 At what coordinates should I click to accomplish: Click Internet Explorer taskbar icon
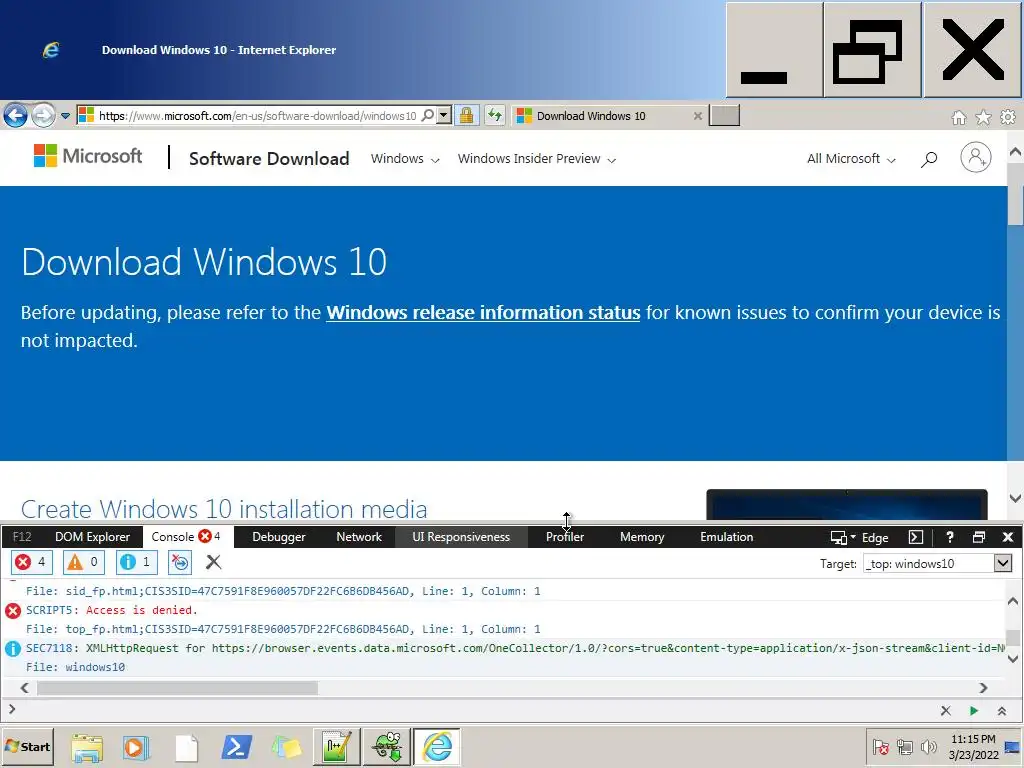tap(437, 747)
